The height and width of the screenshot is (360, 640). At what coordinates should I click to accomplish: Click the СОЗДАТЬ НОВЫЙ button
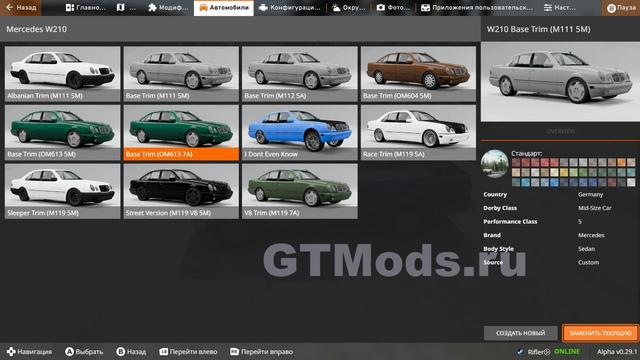pos(520,333)
